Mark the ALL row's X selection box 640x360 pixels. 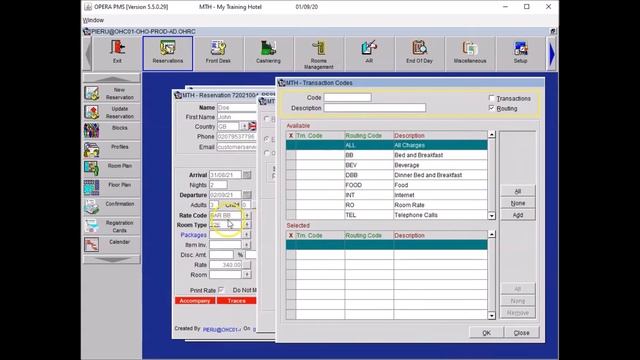tap(291, 145)
